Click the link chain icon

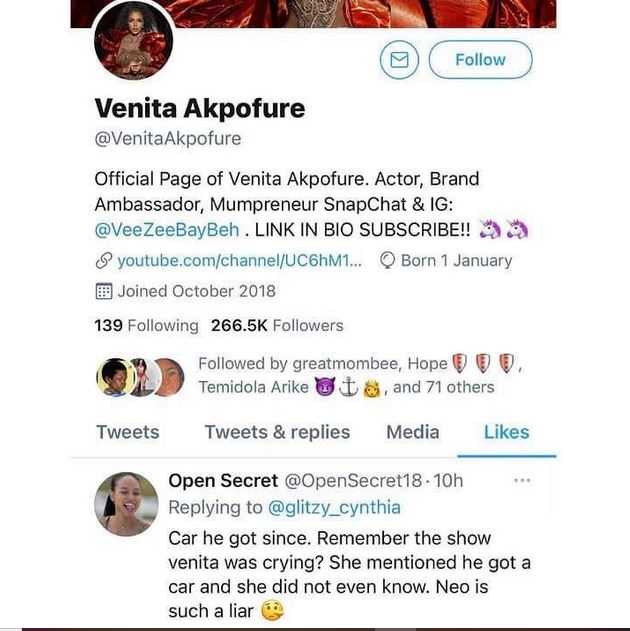[x=102, y=261]
